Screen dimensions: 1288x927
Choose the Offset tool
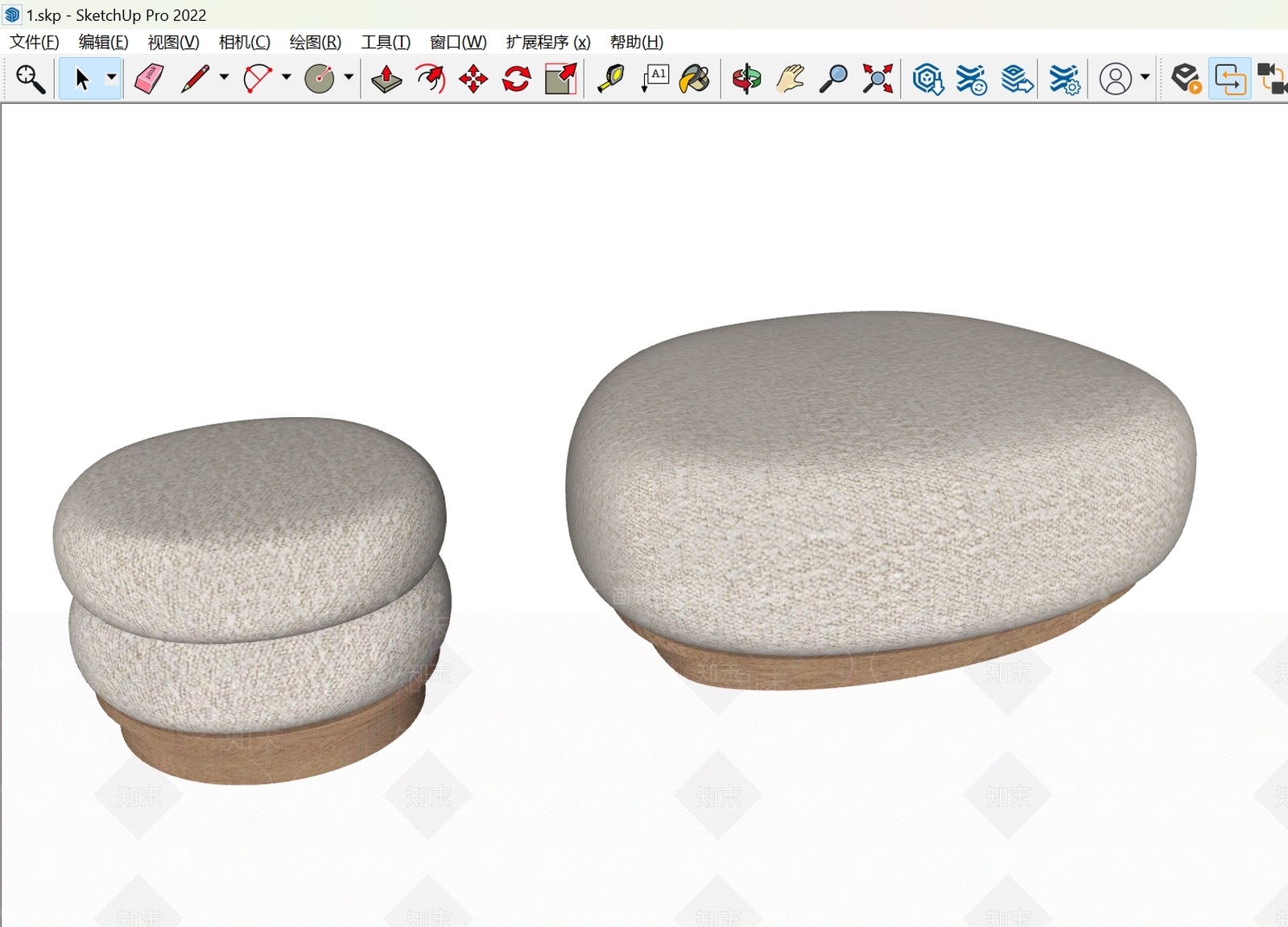431,79
